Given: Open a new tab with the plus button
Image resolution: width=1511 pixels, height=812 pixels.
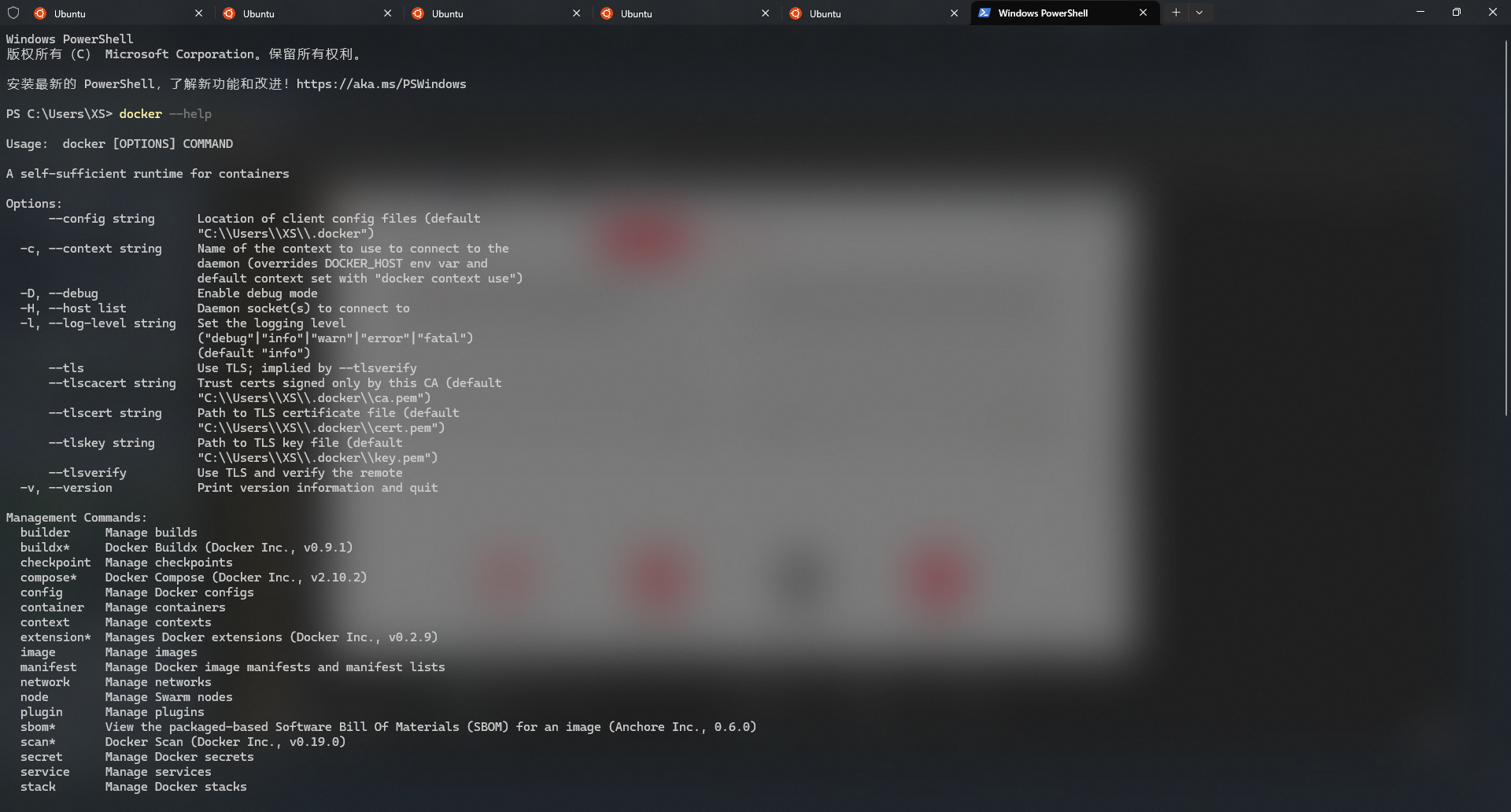Looking at the screenshot, I should pyautogui.click(x=1176, y=13).
